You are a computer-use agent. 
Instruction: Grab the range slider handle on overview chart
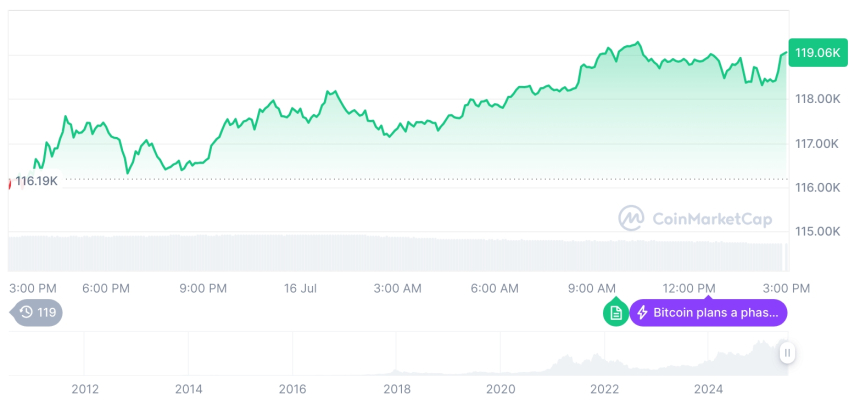787,353
